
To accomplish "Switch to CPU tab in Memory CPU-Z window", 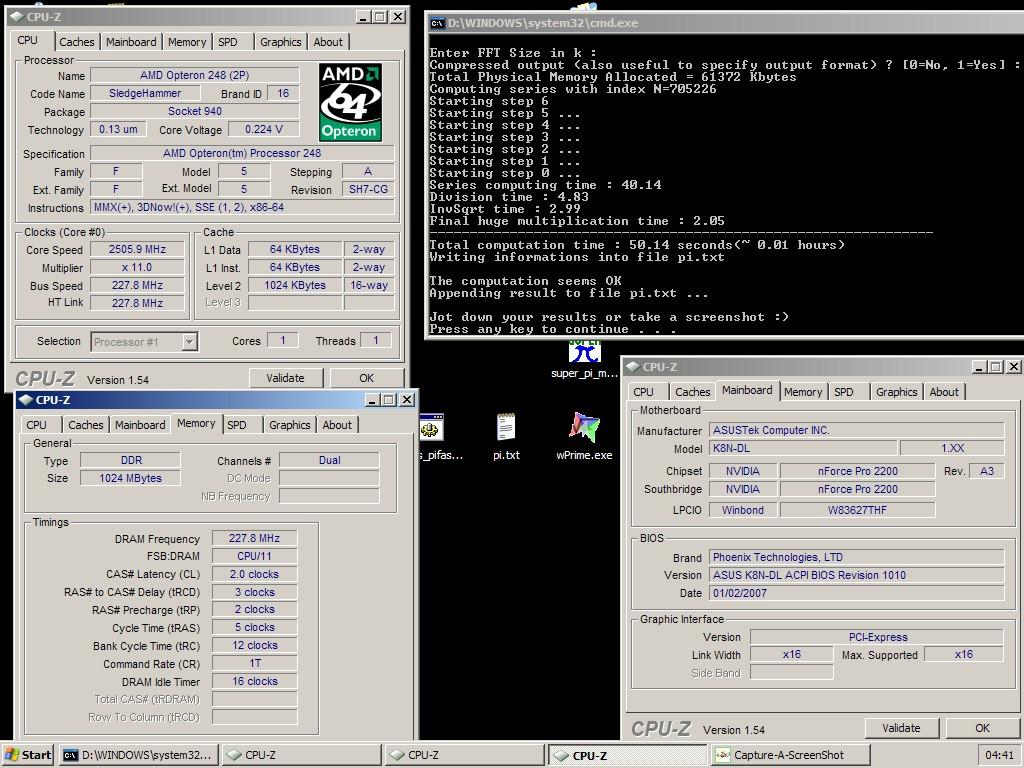I will (x=37, y=424).
